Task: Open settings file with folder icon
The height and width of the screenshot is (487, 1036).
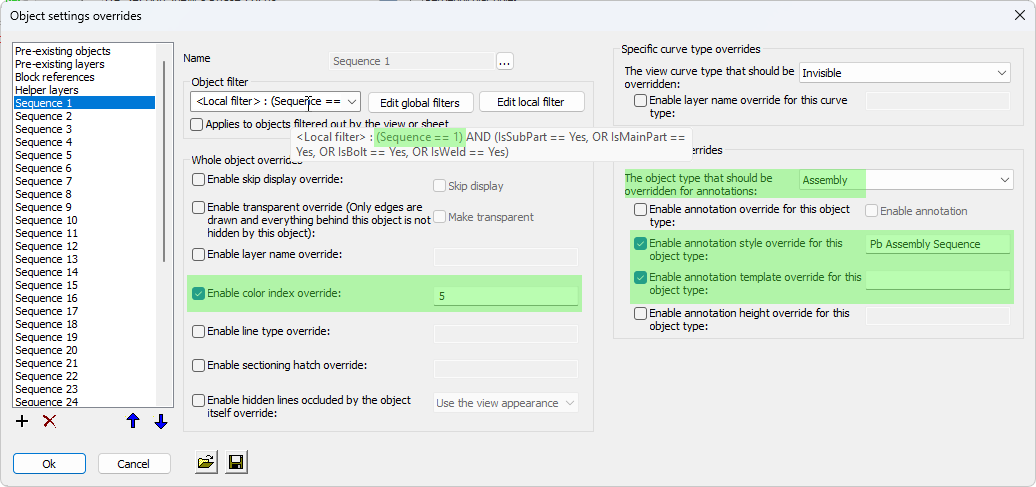Action: (x=206, y=462)
